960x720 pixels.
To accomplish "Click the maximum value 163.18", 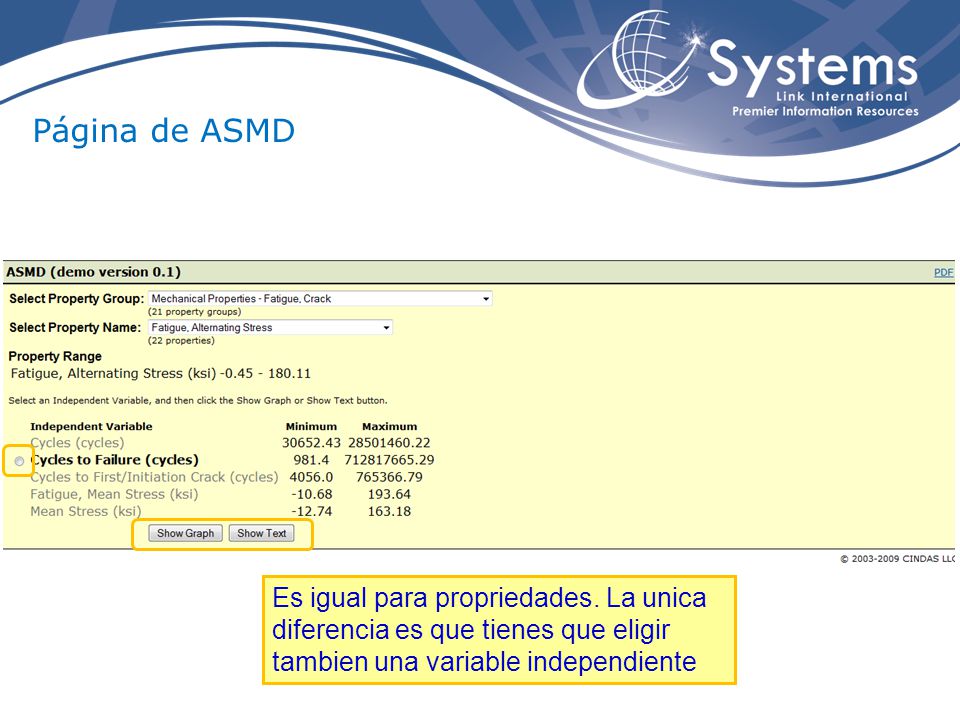I will (x=389, y=511).
